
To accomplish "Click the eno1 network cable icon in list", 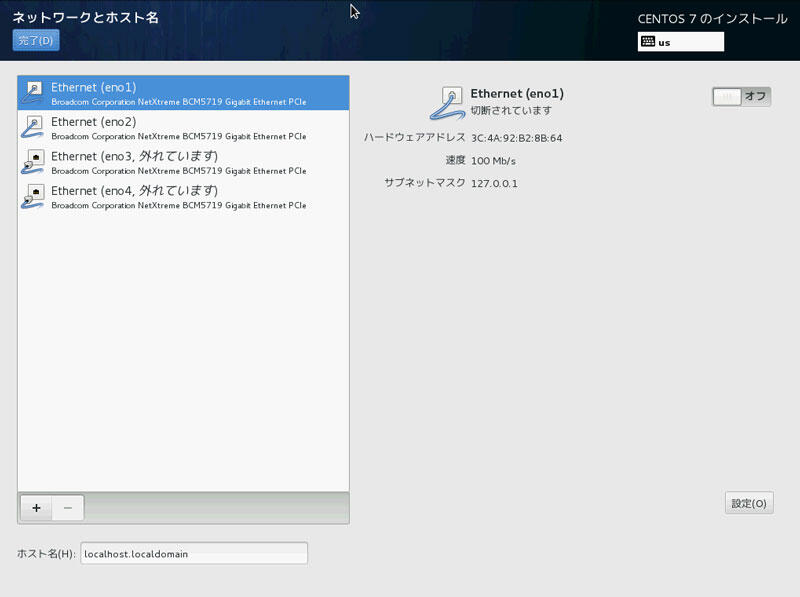I will (33, 93).
